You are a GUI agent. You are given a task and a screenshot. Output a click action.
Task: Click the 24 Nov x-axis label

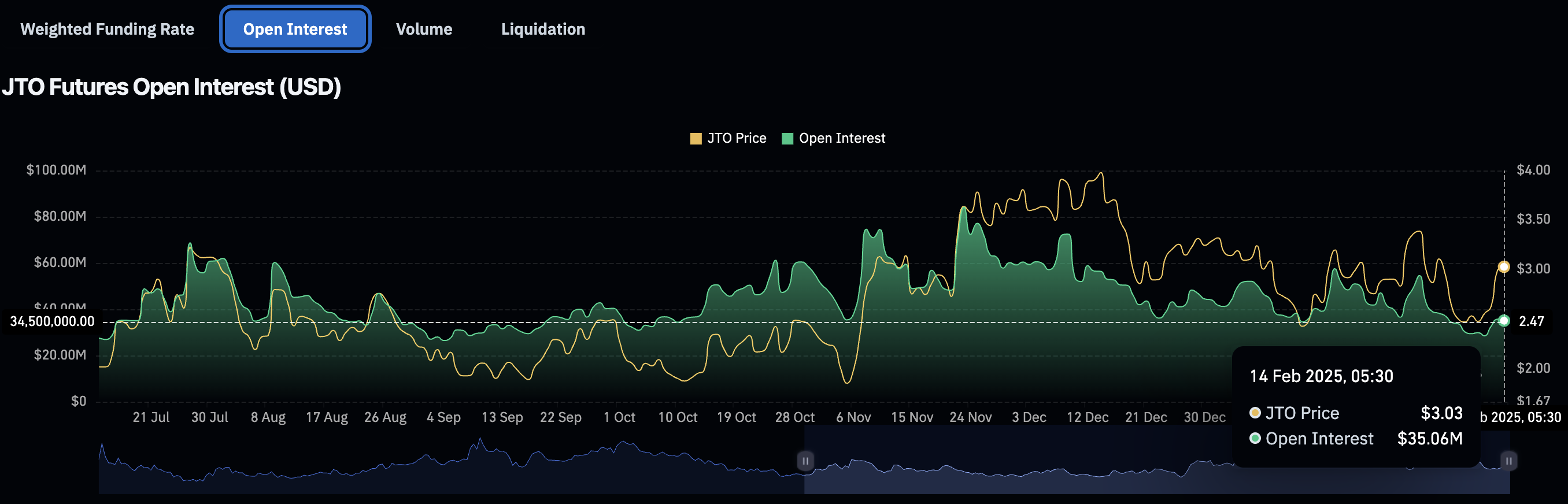[970, 417]
